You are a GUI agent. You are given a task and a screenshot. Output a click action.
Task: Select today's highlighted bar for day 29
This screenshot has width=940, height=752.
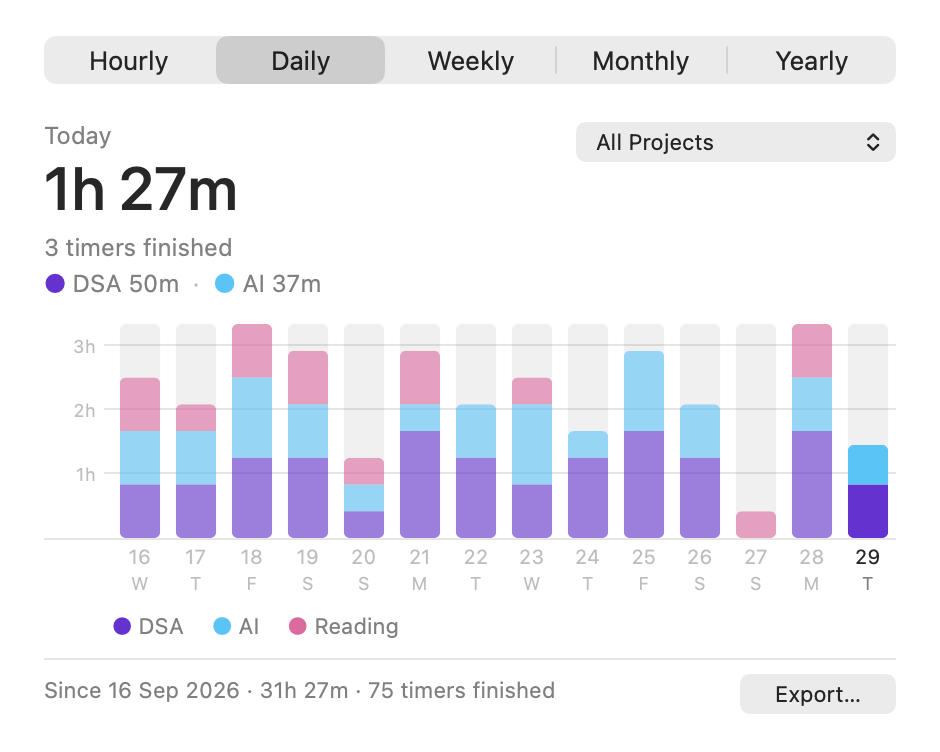[x=868, y=492]
